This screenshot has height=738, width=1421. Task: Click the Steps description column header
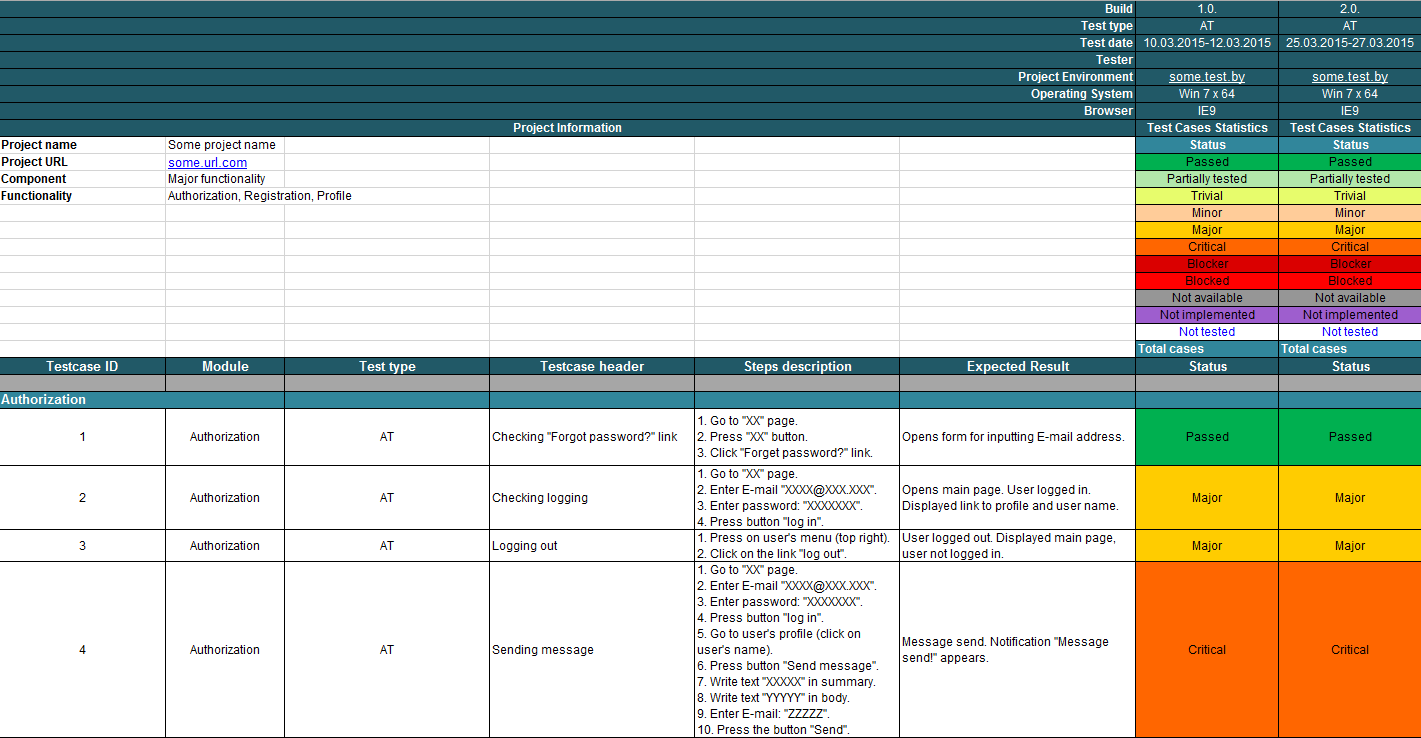click(797, 366)
